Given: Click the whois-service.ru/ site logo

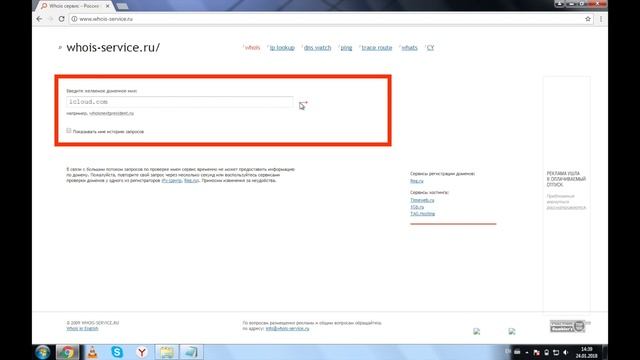Looking at the screenshot, I should (x=113, y=47).
